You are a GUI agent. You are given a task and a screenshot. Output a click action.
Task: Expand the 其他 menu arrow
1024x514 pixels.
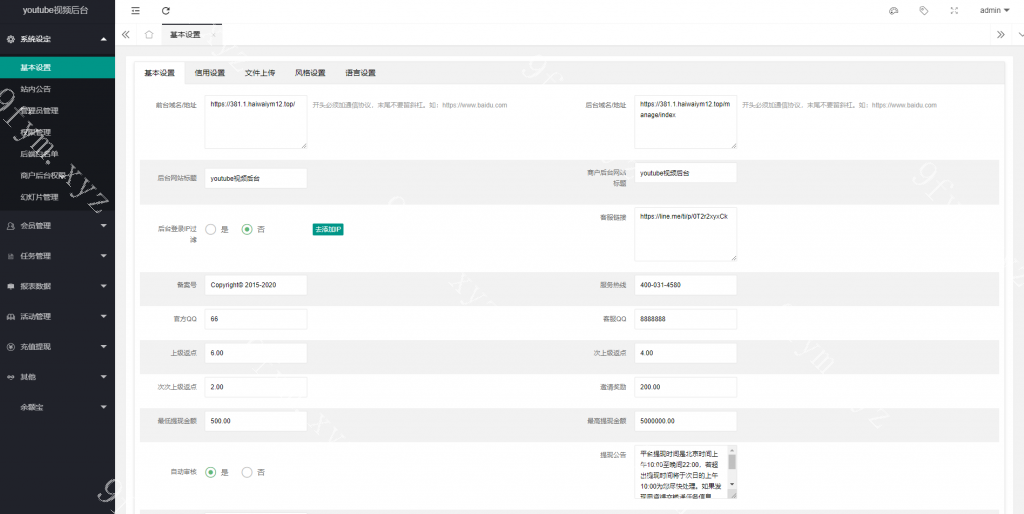coord(104,377)
